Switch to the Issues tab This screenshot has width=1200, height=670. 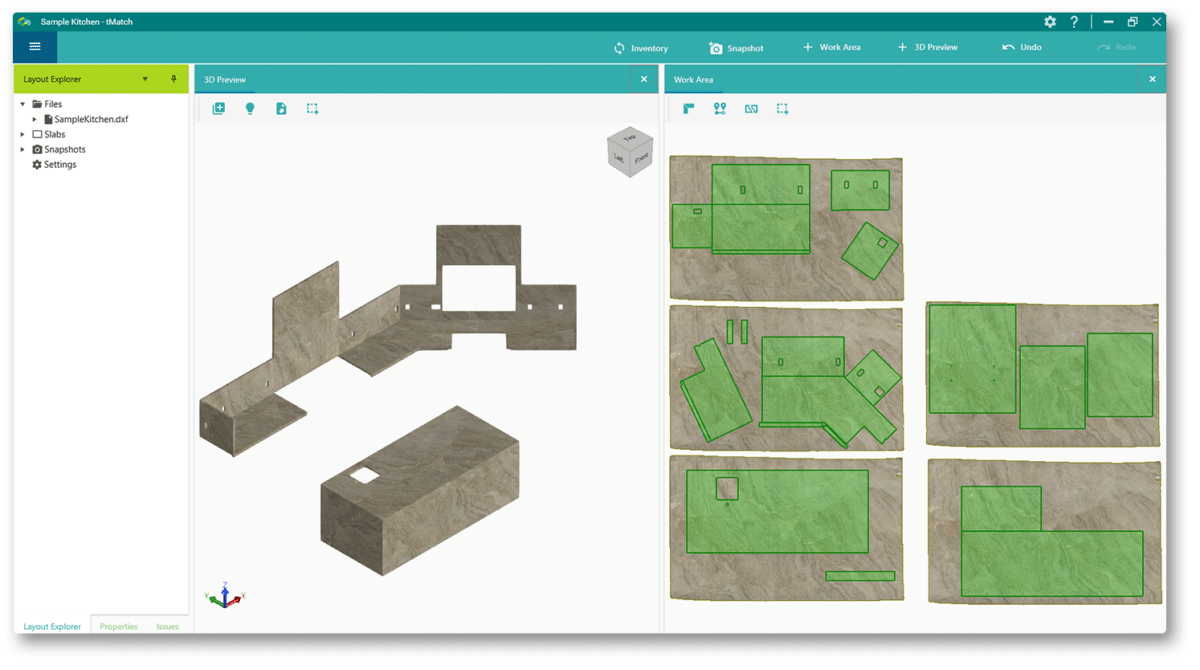click(x=167, y=626)
